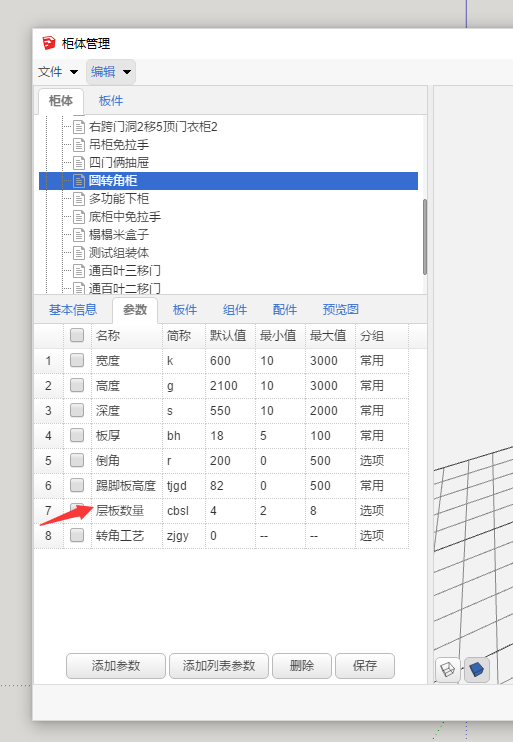Viewport: 513px width, 742px height.
Task: Open the 文件 dropdown menu
Action: (58, 72)
